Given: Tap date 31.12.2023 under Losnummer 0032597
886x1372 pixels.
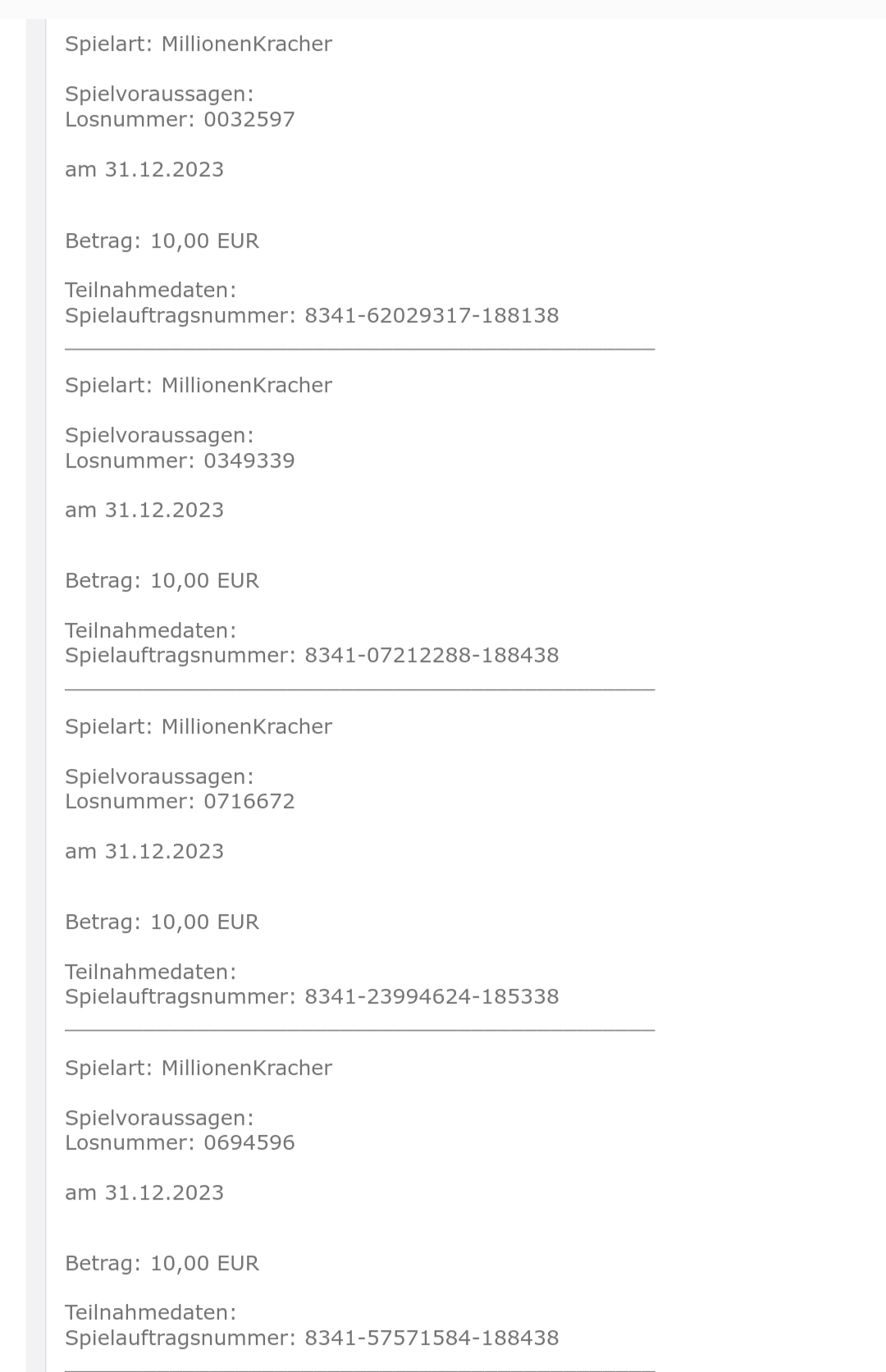Looking at the screenshot, I should click(x=164, y=170).
